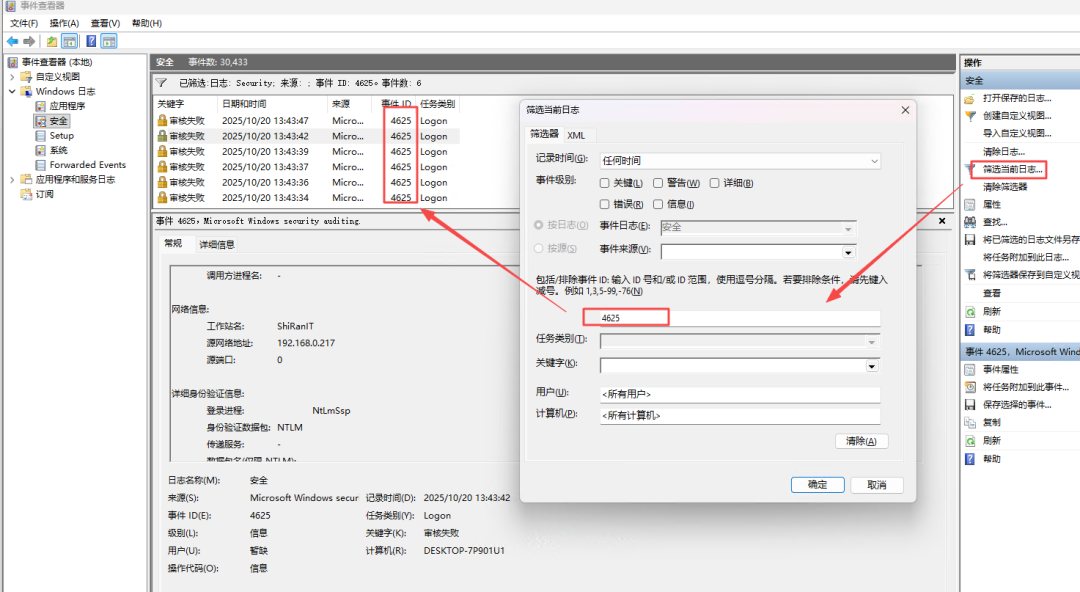Open 事件属性 icon in event actions
Screen dimensions: 1080x592
click(x=970, y=369)
